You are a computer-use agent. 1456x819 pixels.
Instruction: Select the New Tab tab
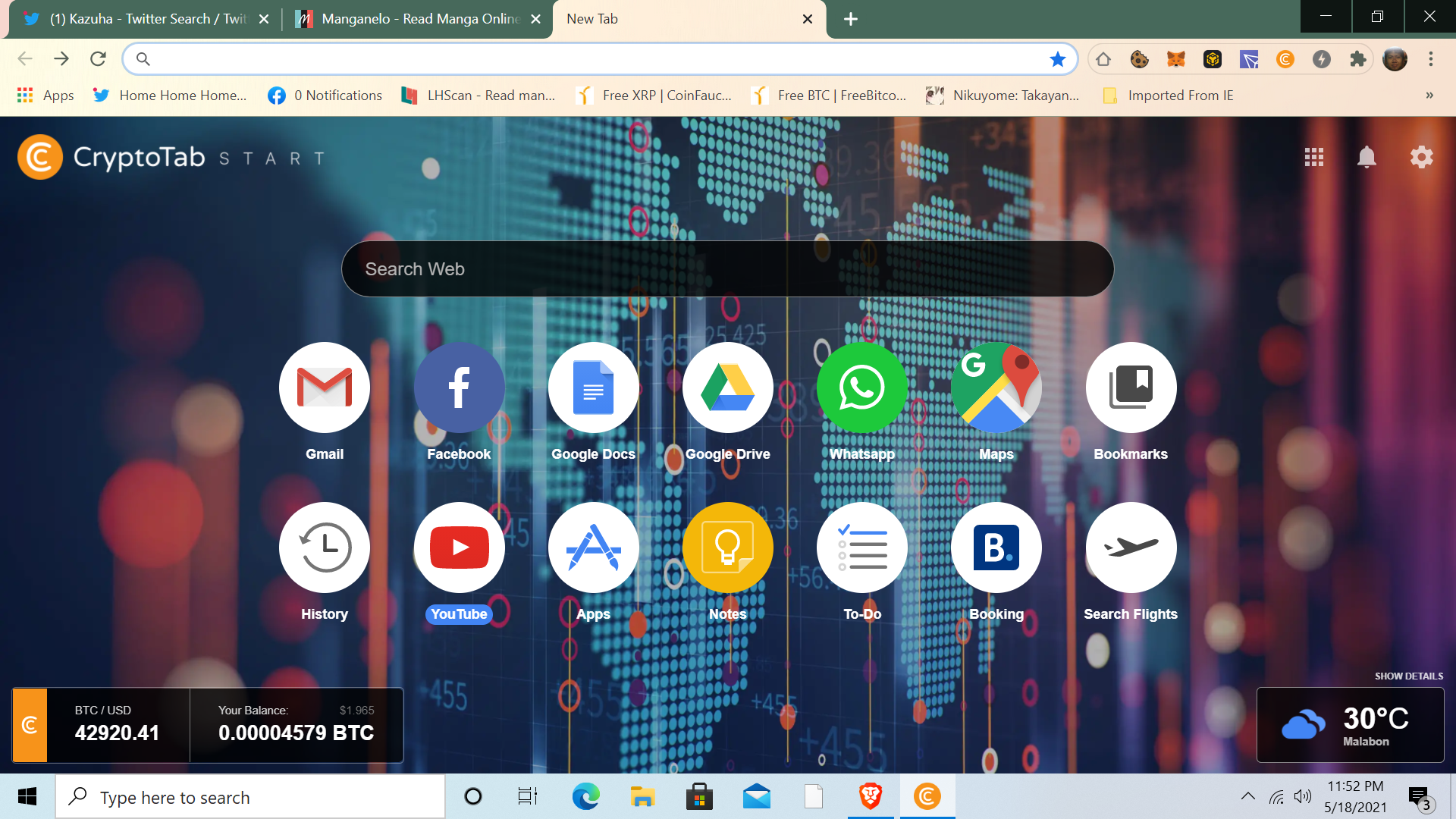689,19
